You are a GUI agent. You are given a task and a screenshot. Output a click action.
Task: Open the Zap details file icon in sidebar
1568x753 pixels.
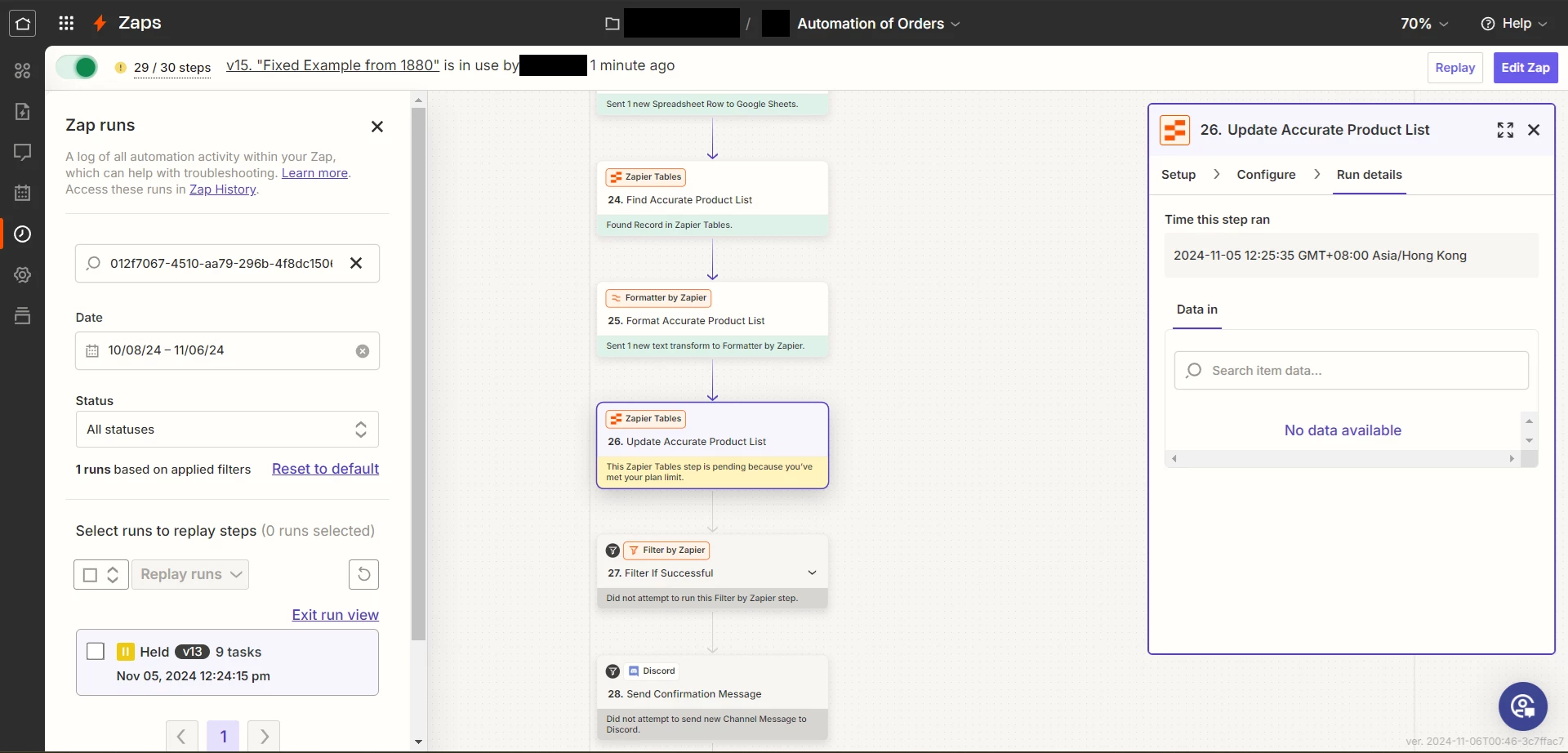[x=23, y=112]
